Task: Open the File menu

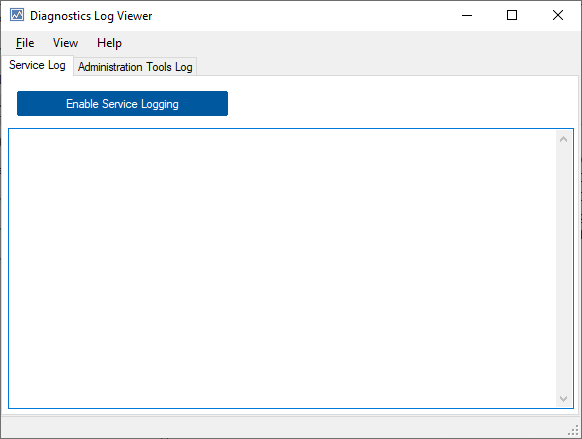Action: point(25,43)
